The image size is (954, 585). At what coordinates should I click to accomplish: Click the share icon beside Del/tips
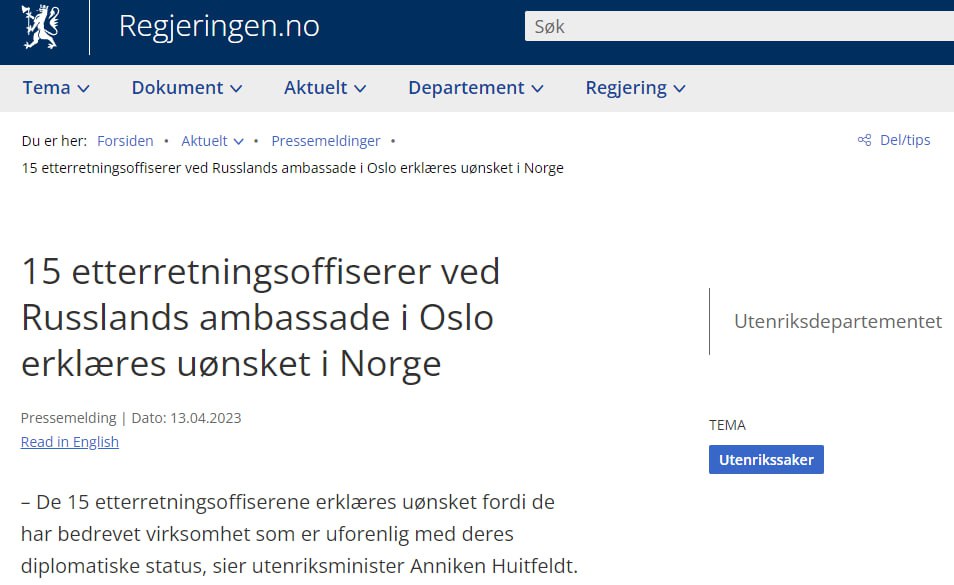[864, 140]
